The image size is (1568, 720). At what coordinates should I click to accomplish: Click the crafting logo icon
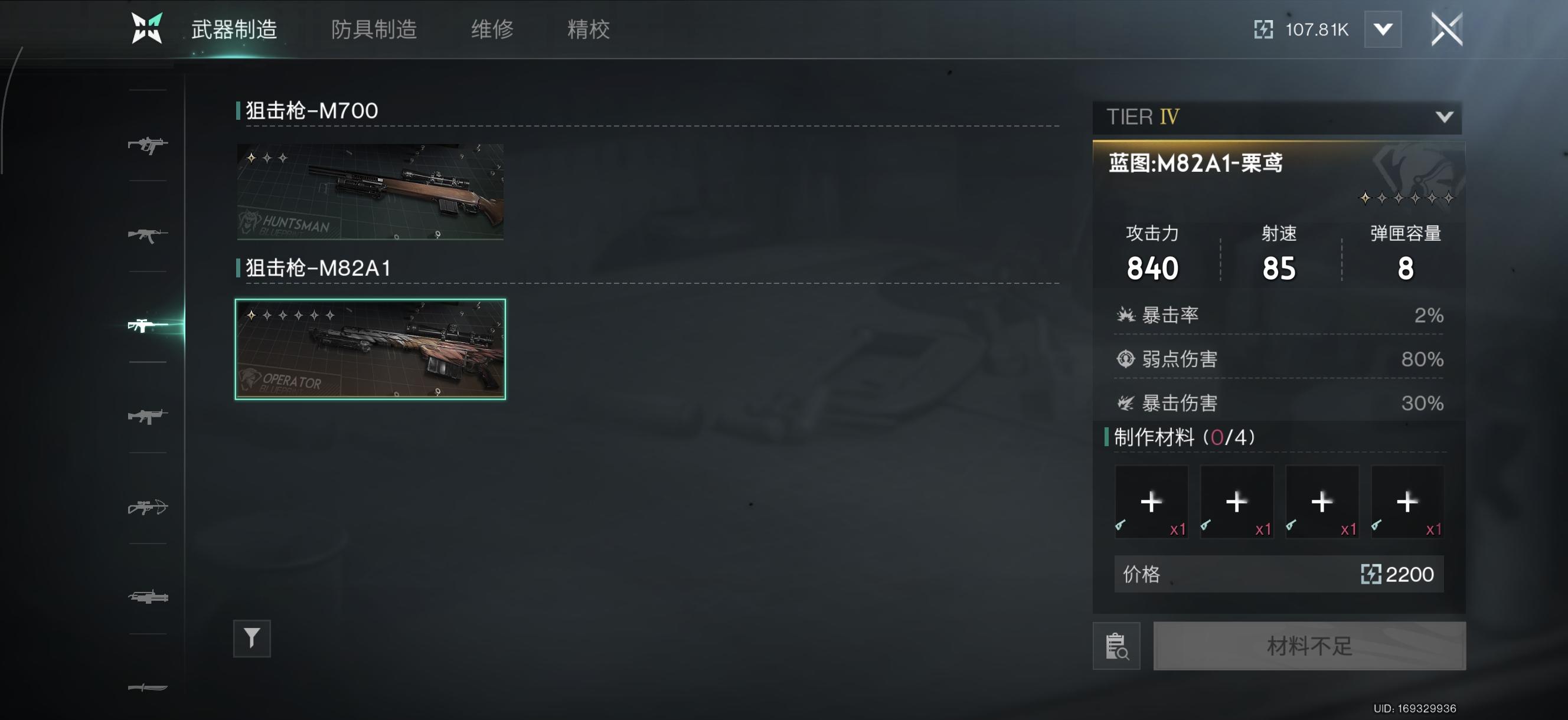coord(146,28)
